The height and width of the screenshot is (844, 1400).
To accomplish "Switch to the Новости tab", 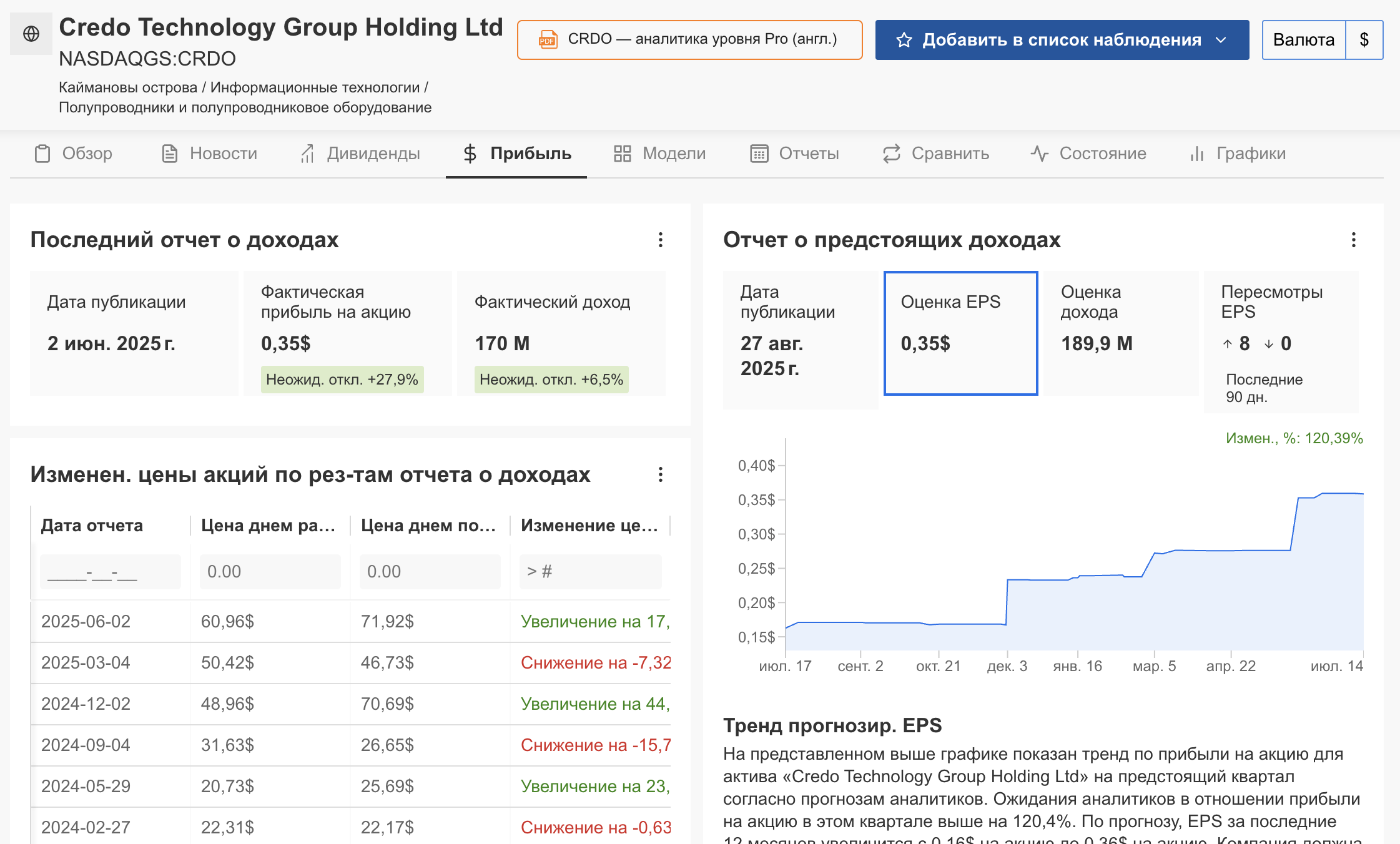I will [209, 154].
